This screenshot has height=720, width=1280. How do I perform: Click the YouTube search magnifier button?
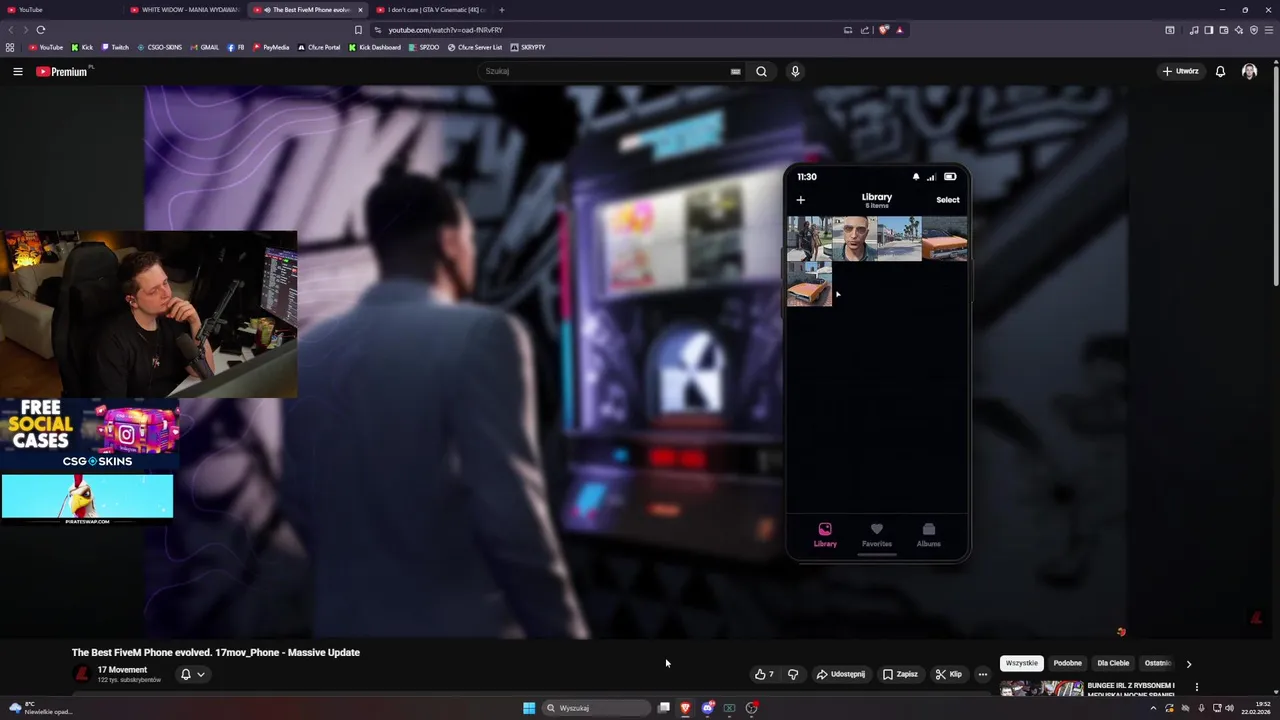762,71
